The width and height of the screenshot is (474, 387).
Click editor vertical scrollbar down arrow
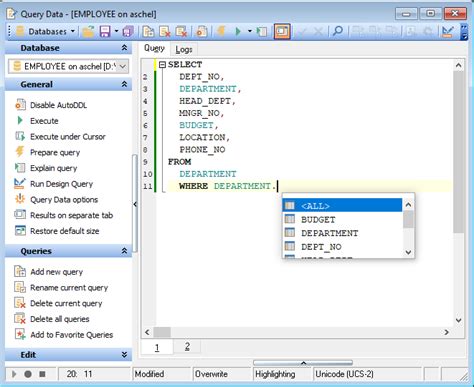(459, 320)
